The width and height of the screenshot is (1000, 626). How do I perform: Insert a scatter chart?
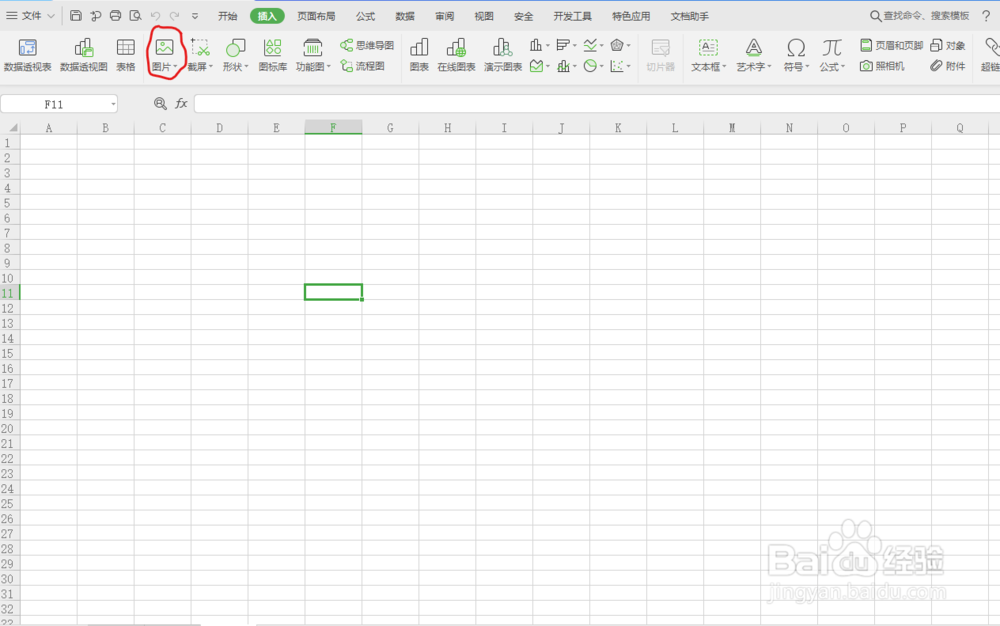(x=617, y=66)
